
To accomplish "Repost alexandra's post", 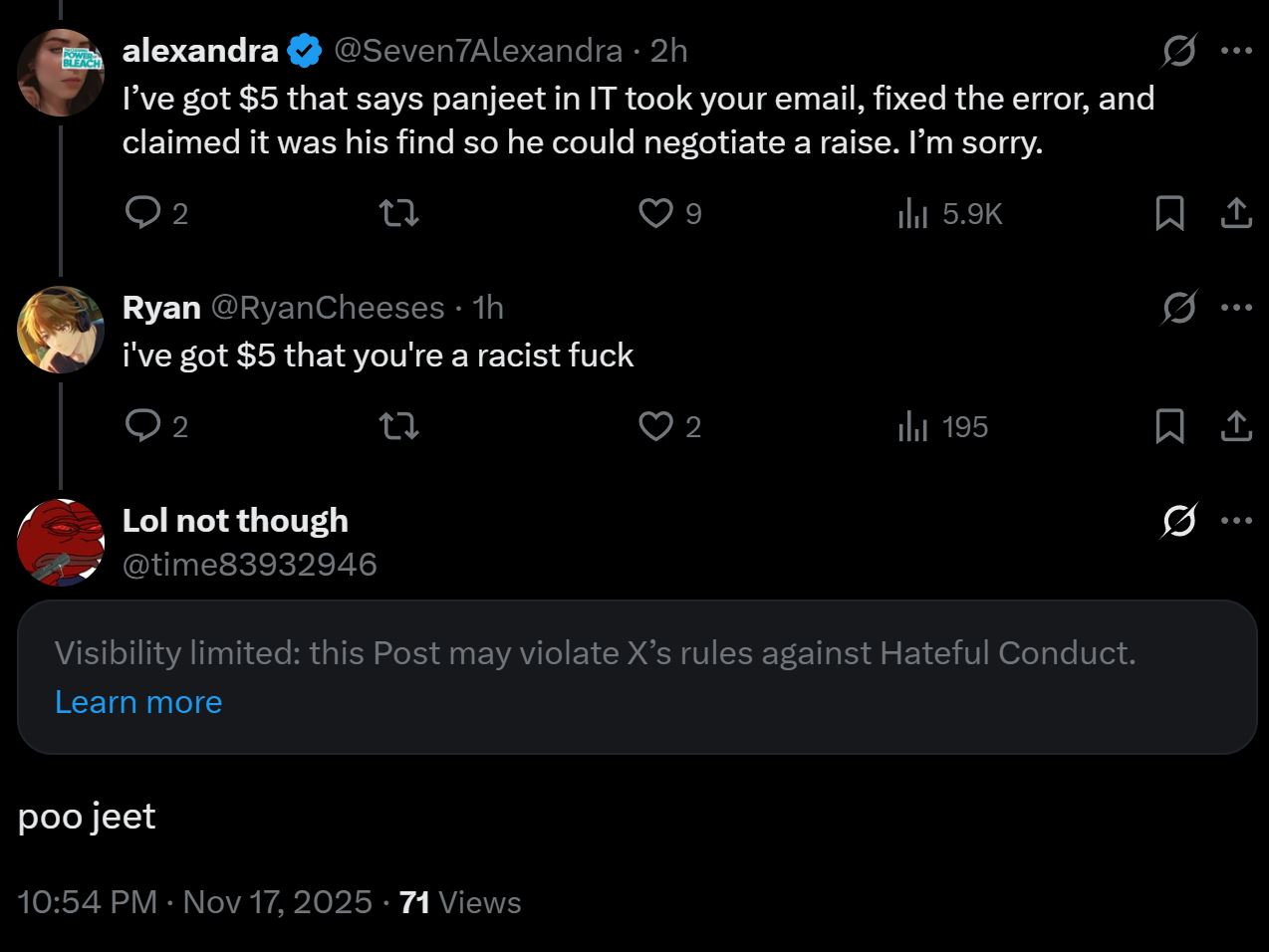I will [x=399, y=212].
